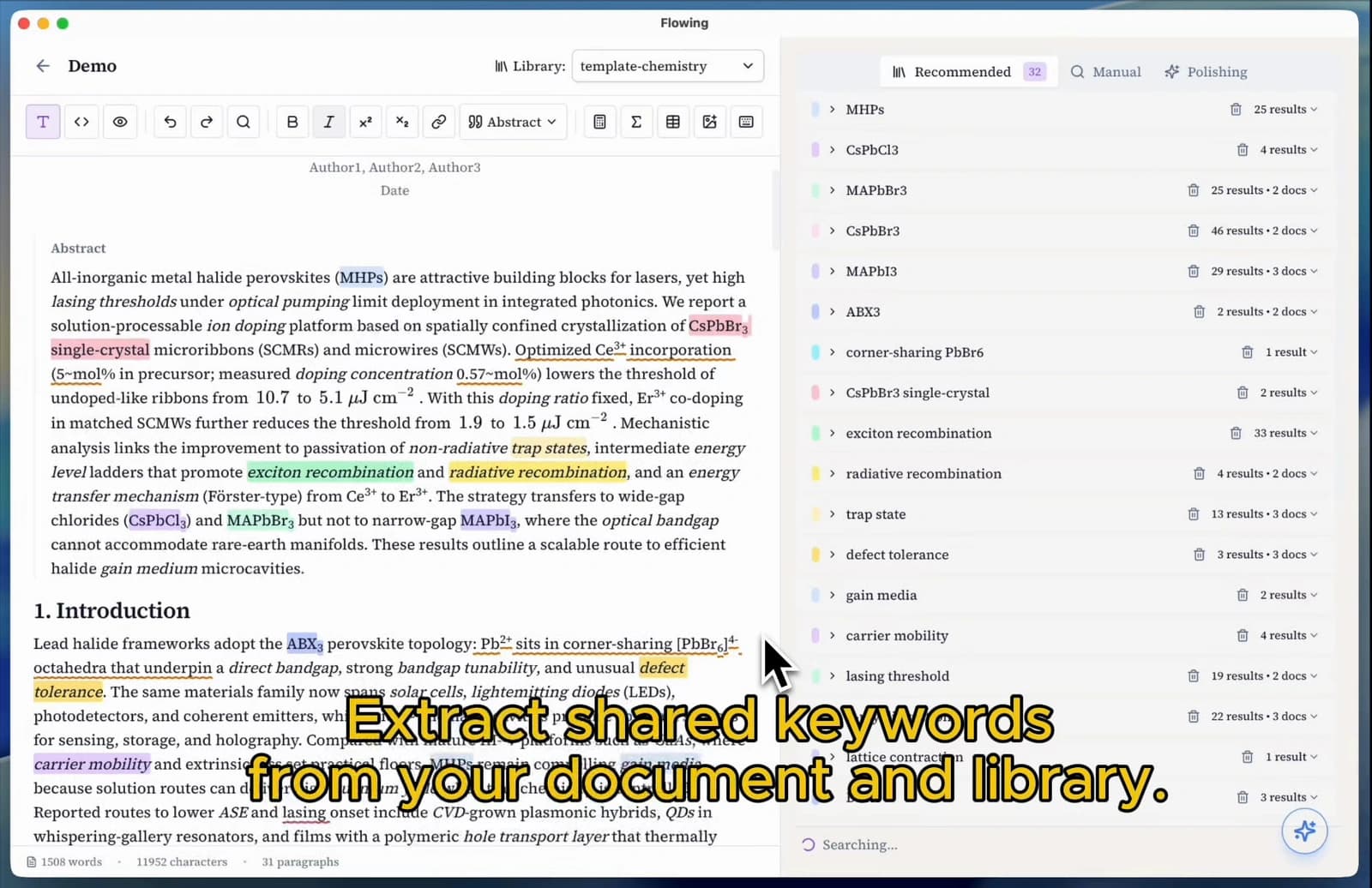Apply subscript formatting
This screenshot has height=888, width=1372.
pyautogui.click(x=402, y=122)
